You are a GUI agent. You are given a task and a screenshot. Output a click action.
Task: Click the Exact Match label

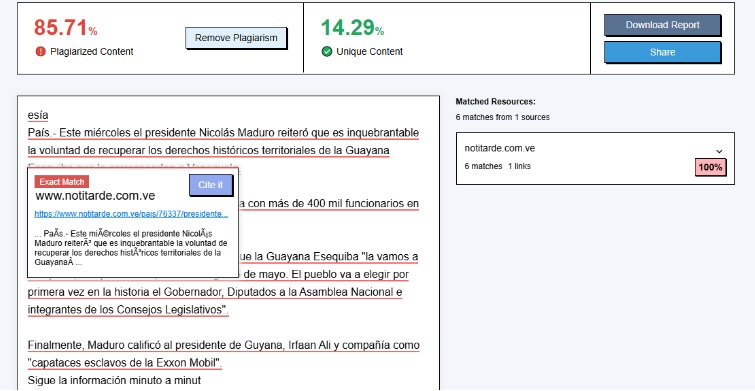pos(62,182)
